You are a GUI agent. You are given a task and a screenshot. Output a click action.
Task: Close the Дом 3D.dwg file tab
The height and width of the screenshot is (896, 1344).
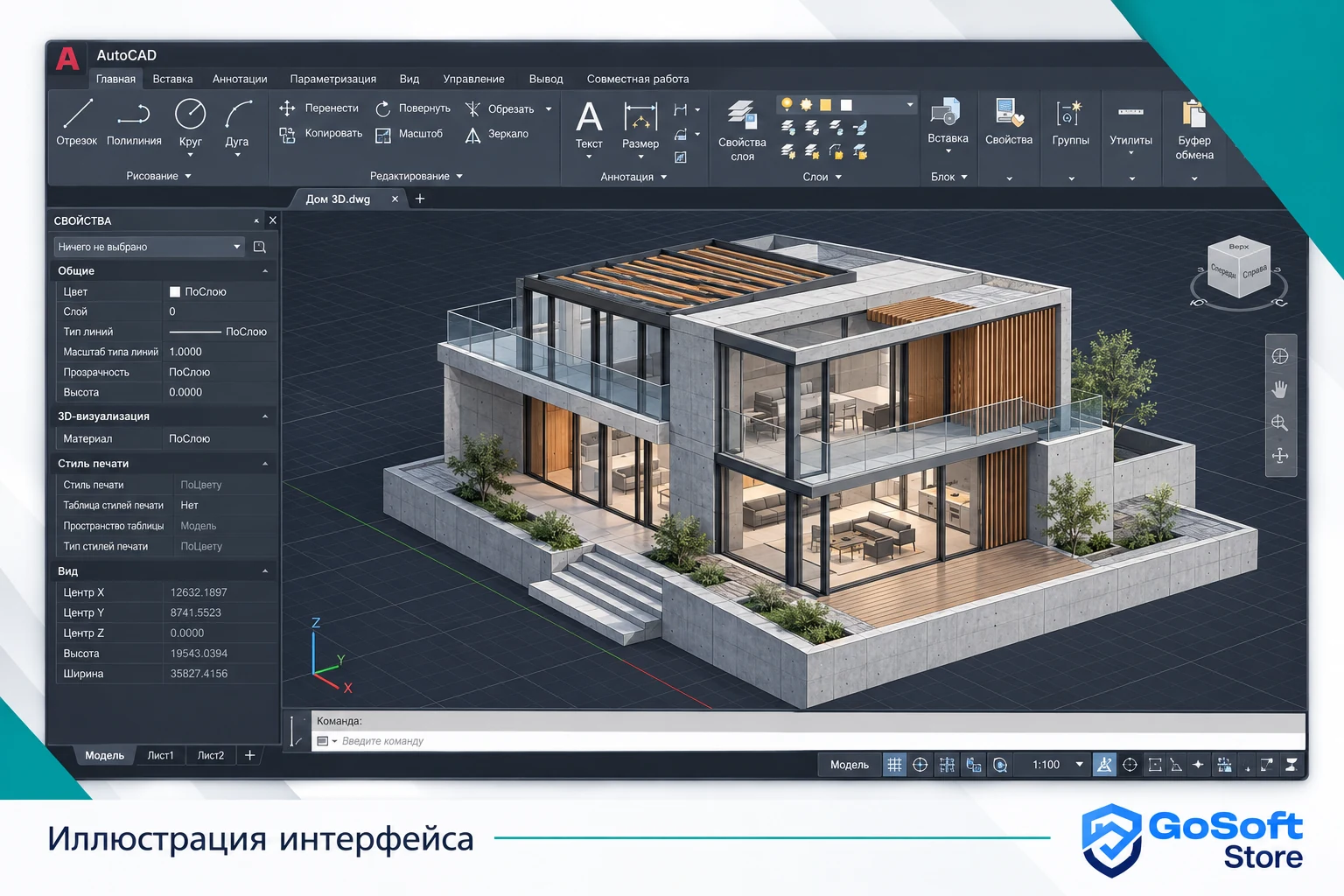395,199
